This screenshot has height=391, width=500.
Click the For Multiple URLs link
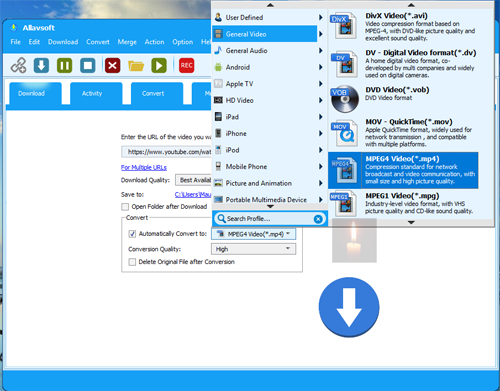[144, 167]
